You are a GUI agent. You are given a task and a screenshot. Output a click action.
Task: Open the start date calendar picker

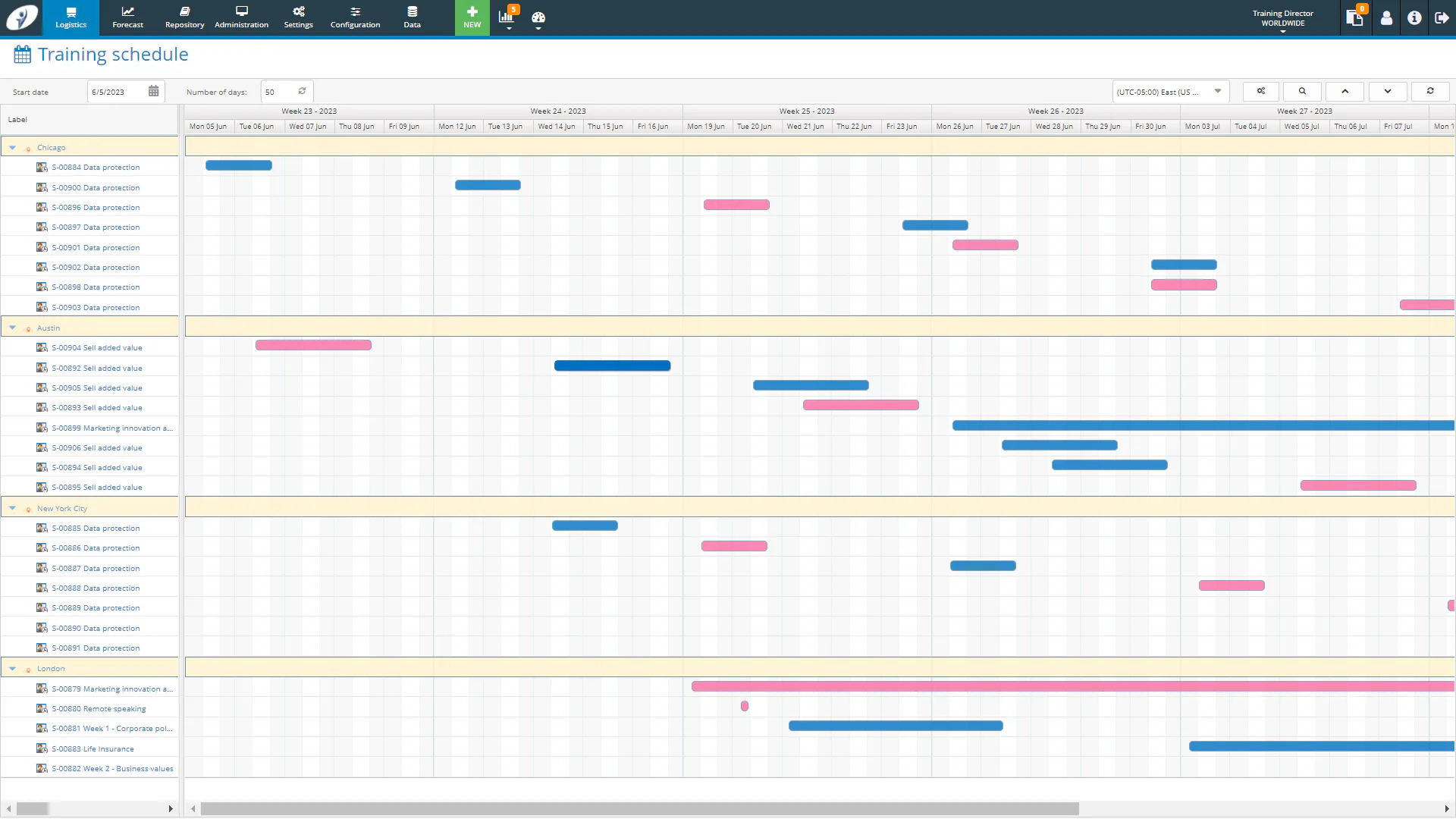coord(153,91)
